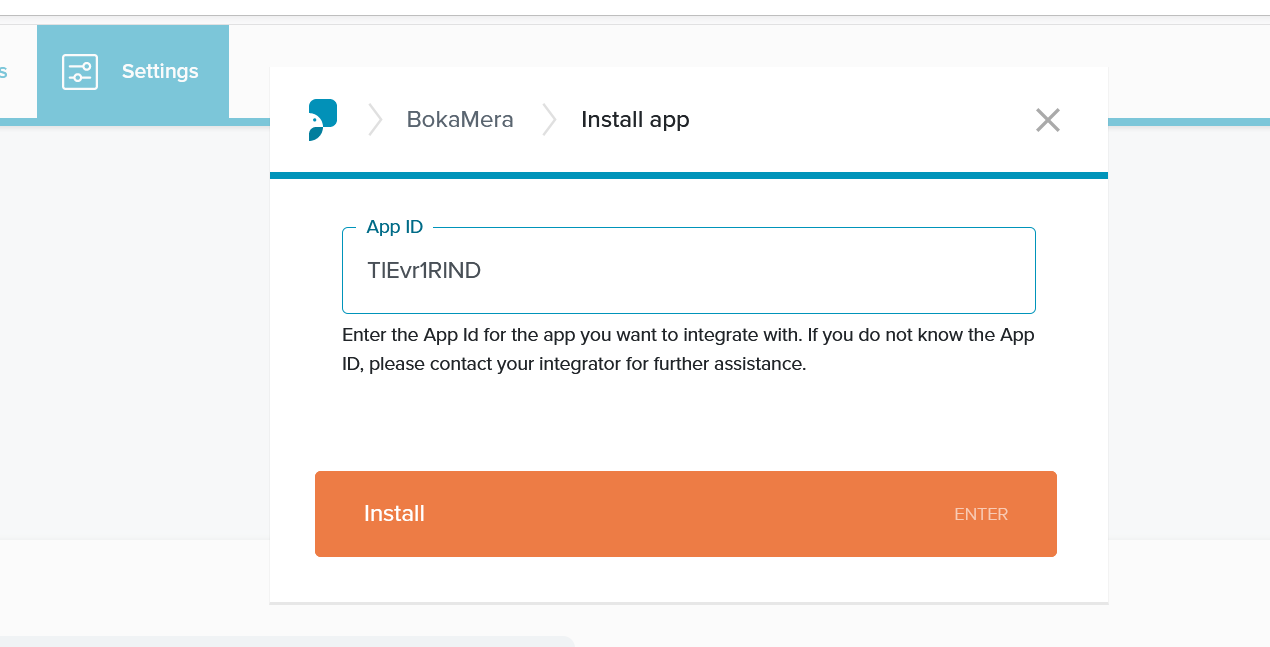This screenshot has width=1270, height=647.
Task: Click the Settings sliders icon
Action: (80, 72)
